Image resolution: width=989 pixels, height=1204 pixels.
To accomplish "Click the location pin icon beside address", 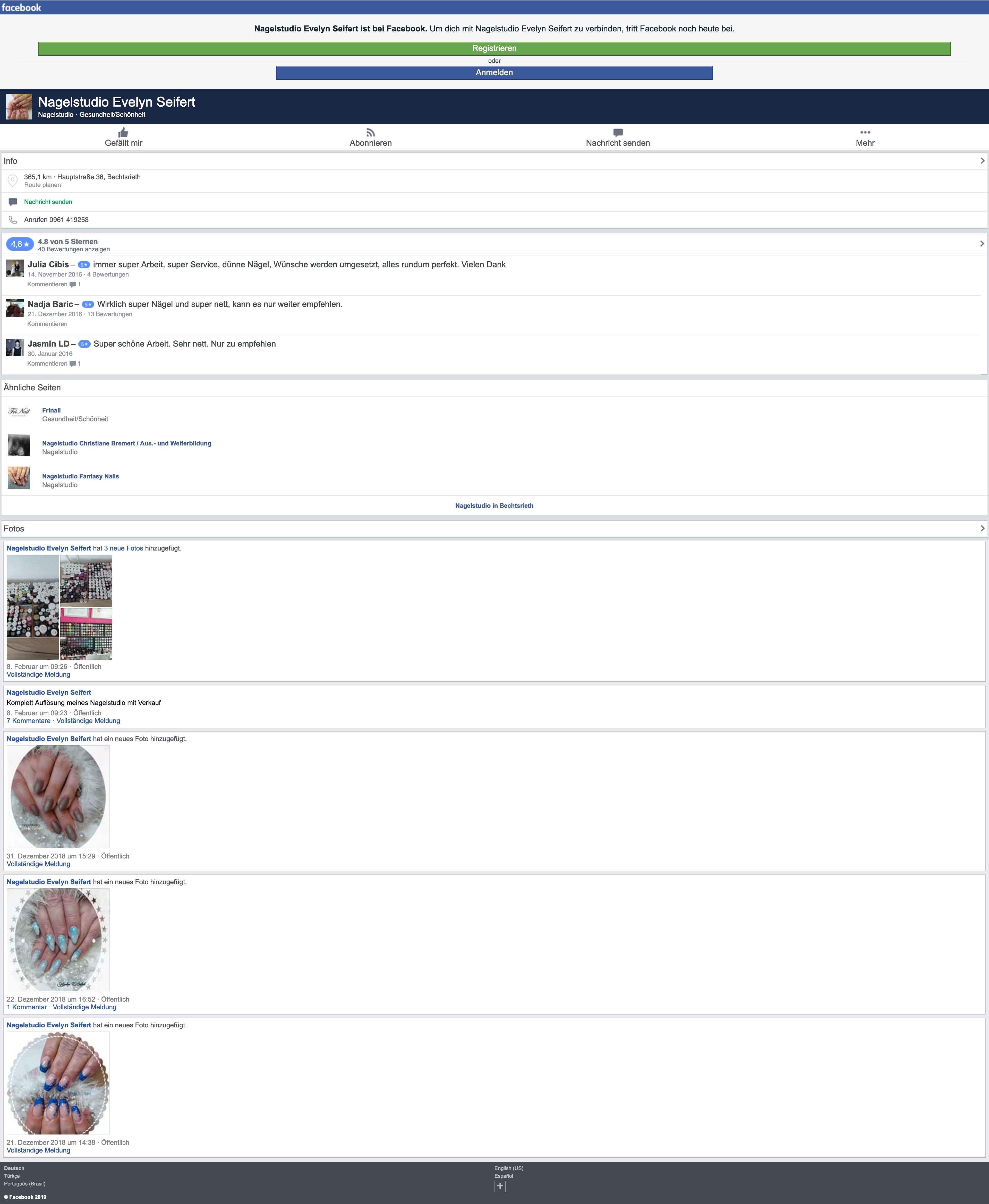I will [13, 181].
